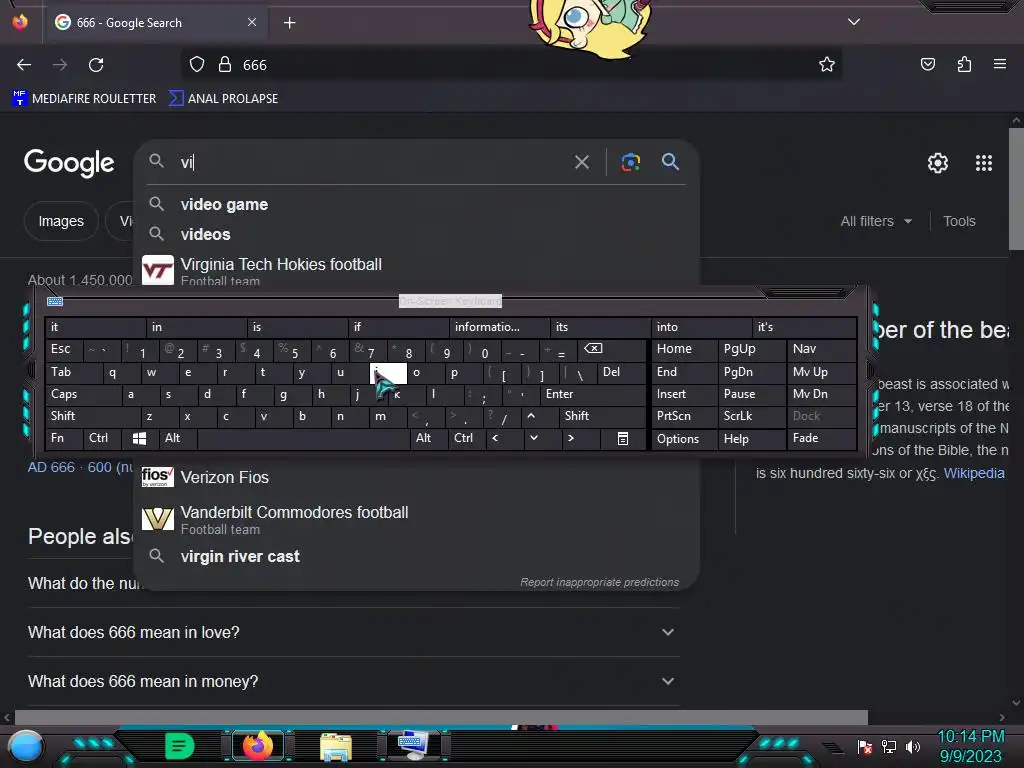Choose the 'video game' suggestion

417,204
